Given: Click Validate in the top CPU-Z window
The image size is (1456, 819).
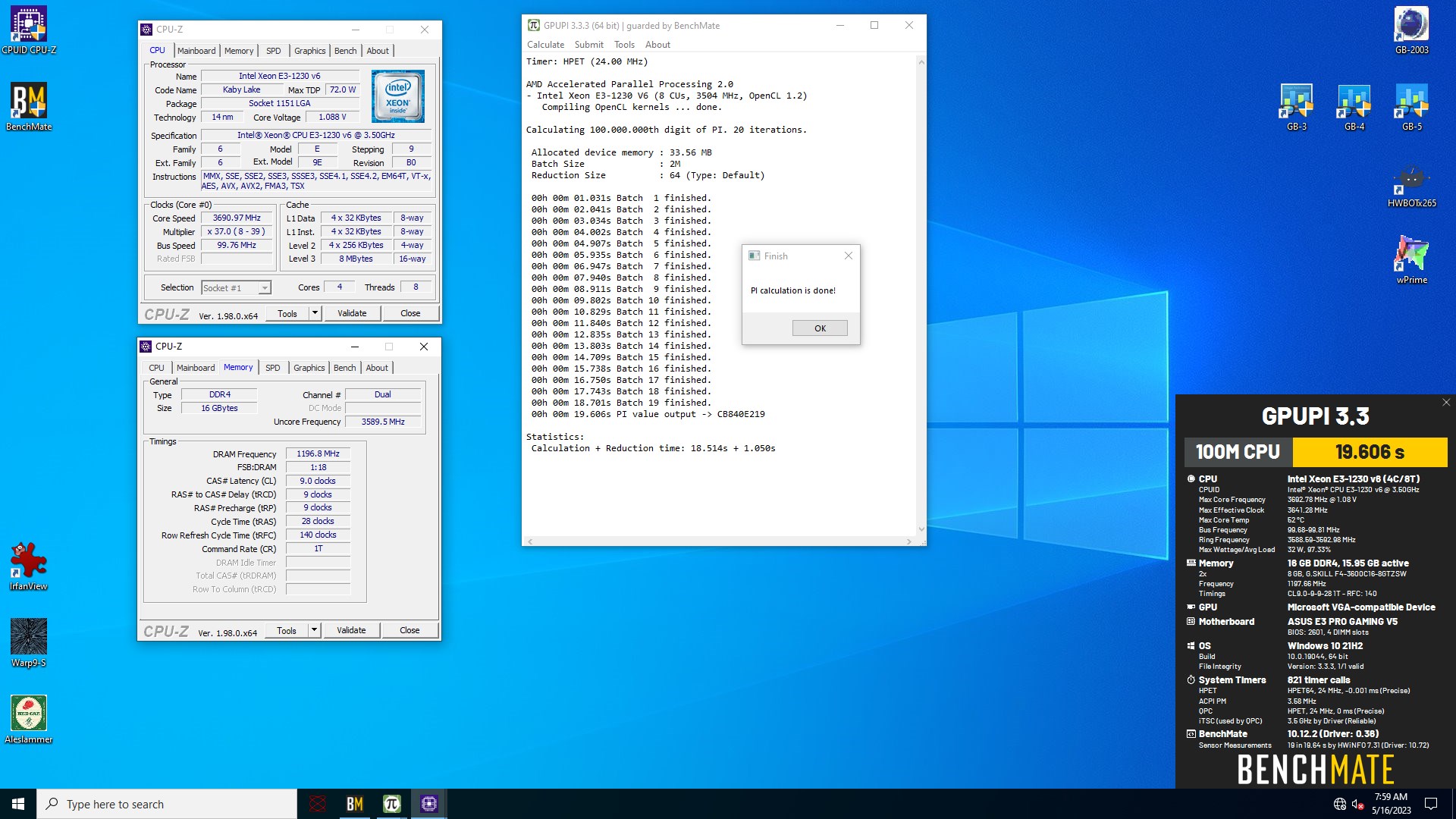Looking at the screenshot, I should coord(352,313).
